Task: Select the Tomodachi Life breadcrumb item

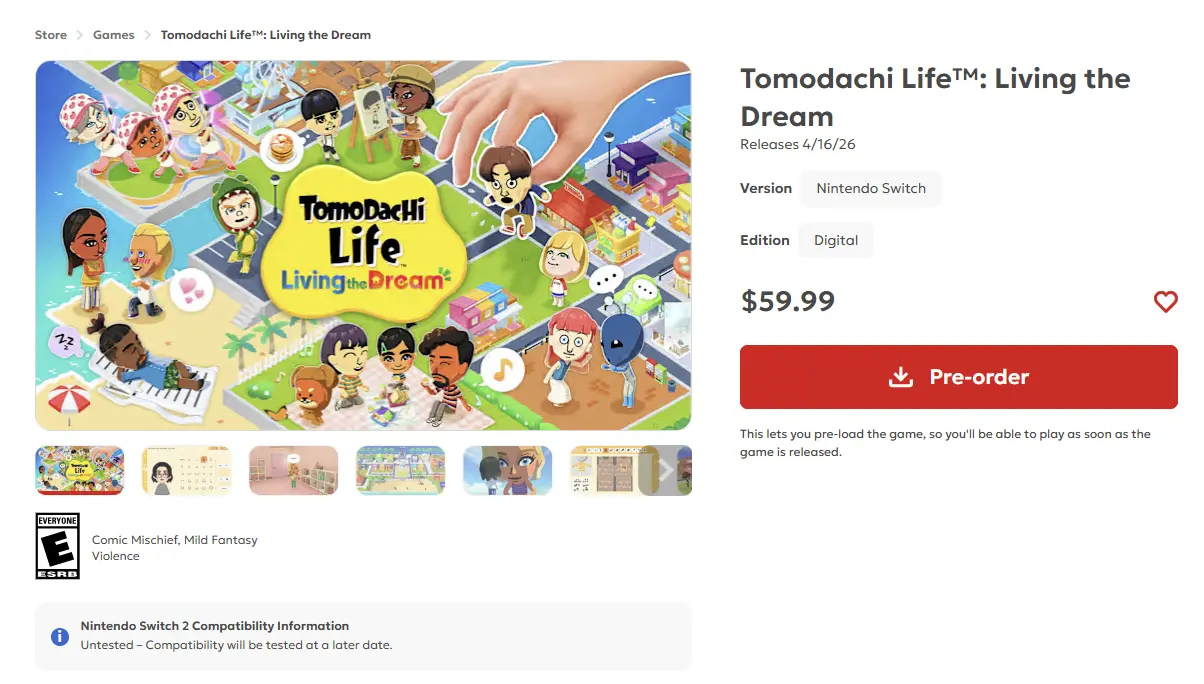Action: click(x=265, y=34)
